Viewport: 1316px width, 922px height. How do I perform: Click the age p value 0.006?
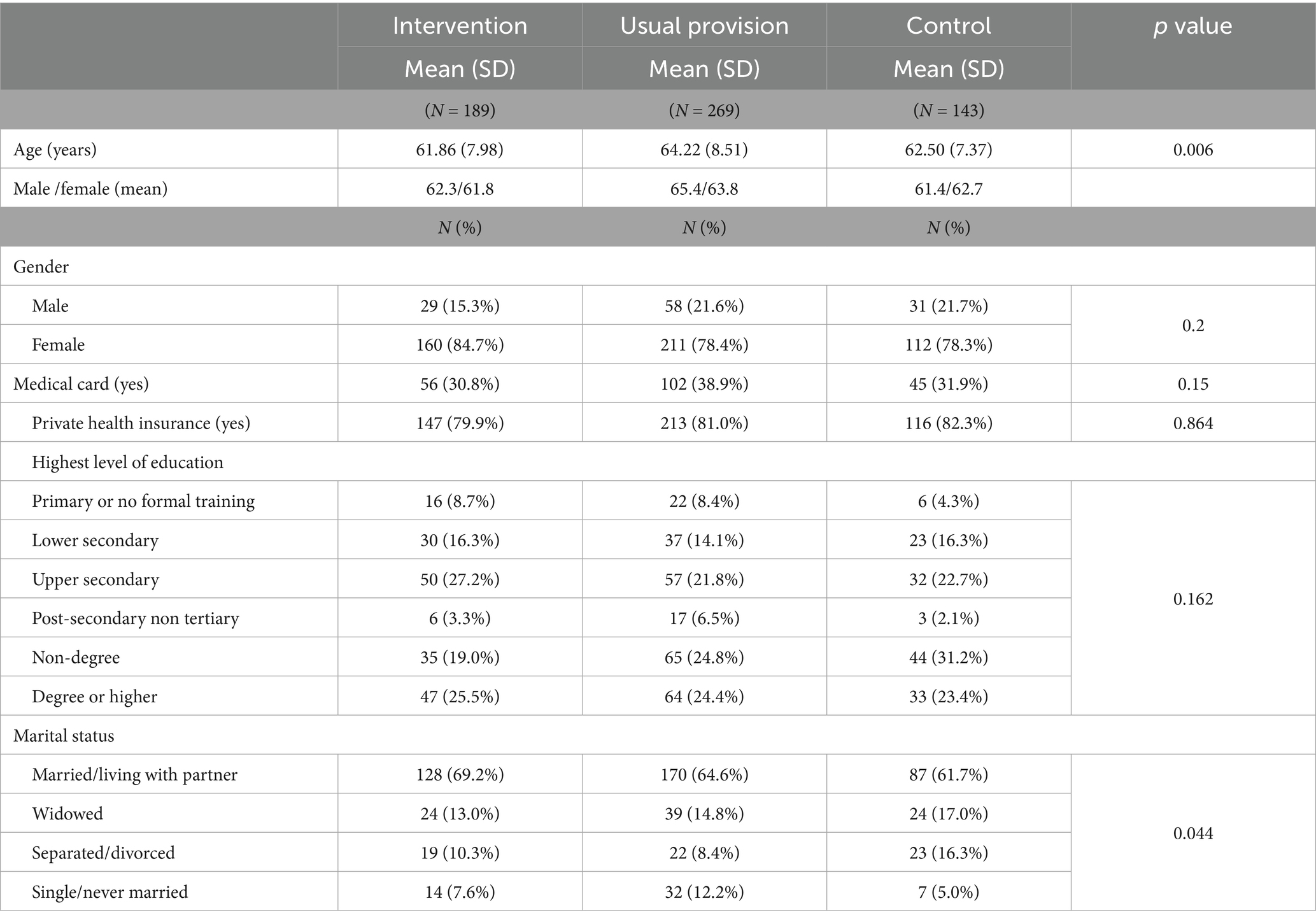pos(1192,150)
